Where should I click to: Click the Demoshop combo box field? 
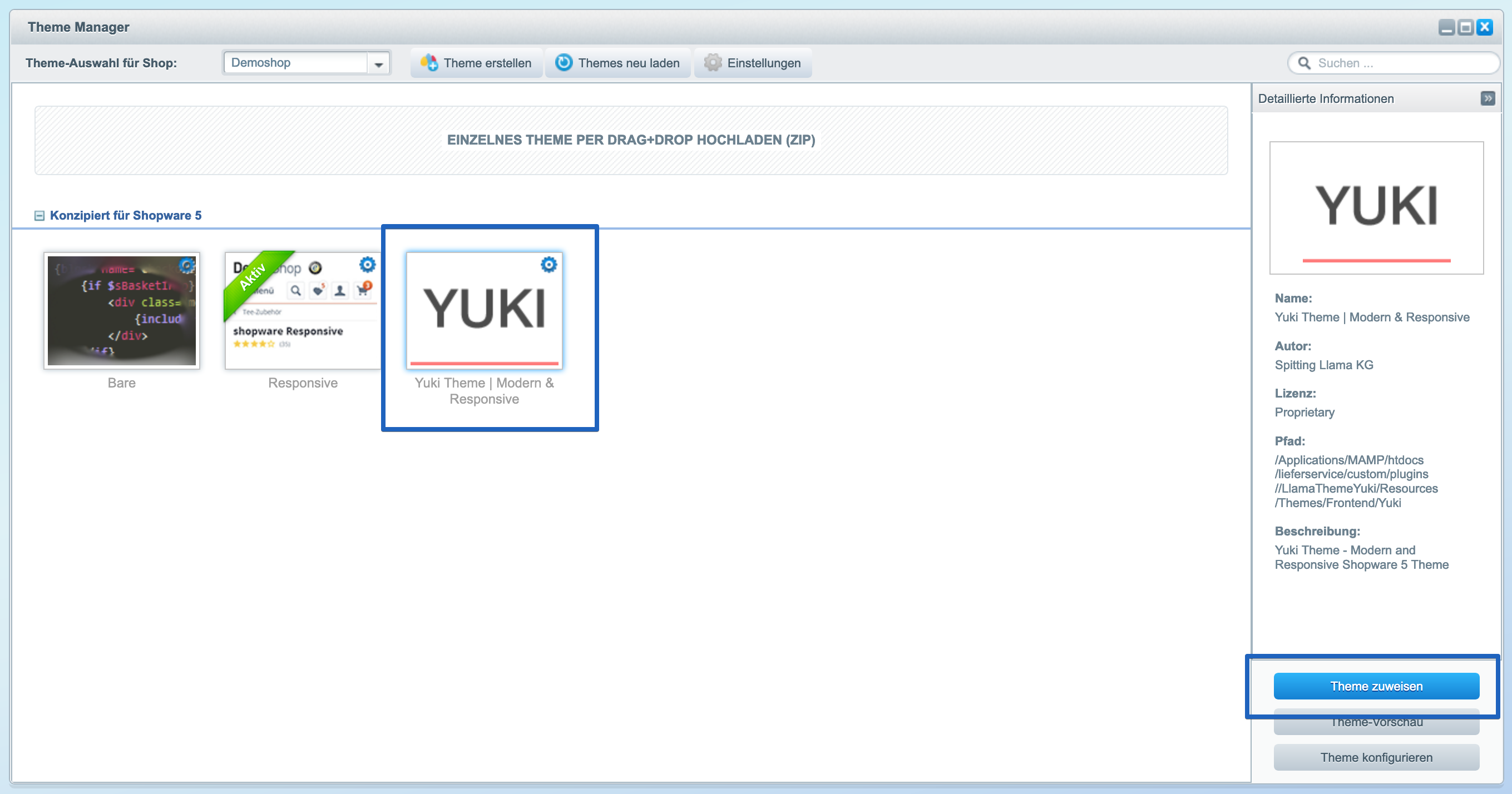[295, 63]
